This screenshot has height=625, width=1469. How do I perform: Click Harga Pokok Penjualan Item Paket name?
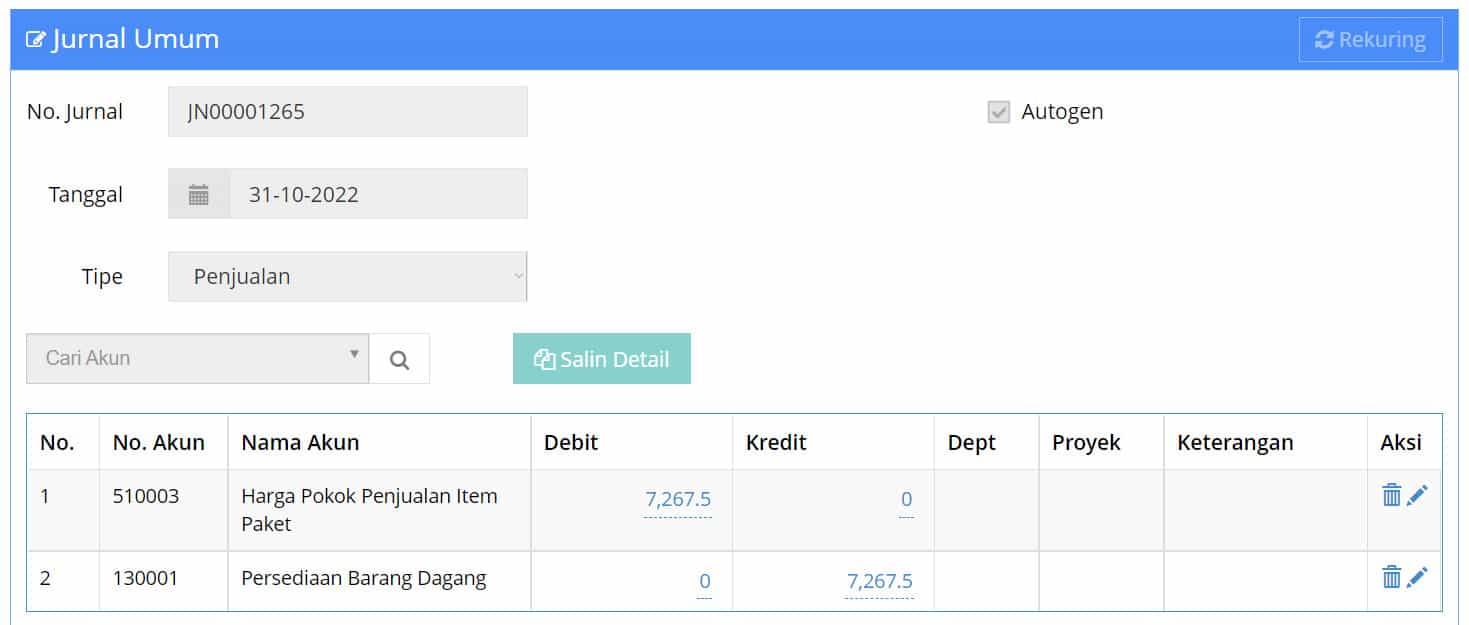point(369,510)
